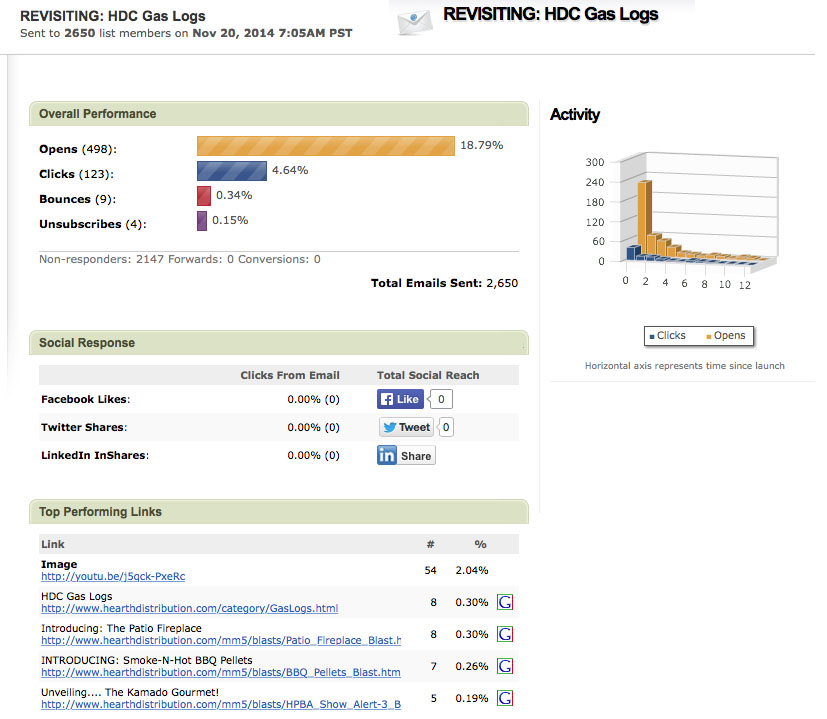
Task: Open the Patio_Fireplace_Blast link
Action: click(220, 640)
